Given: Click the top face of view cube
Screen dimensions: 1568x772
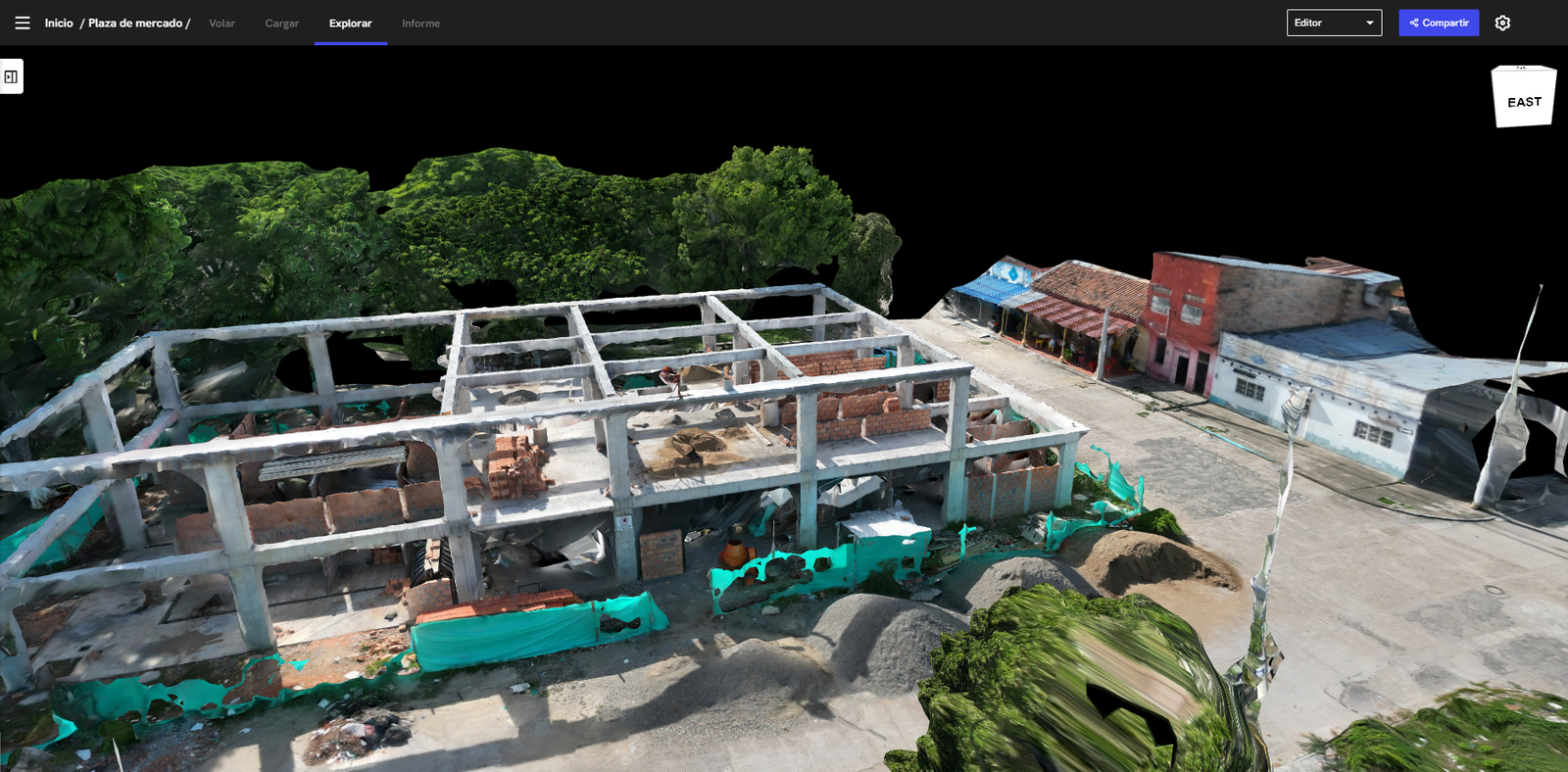Looking at the screenshot, I should [x=1522, y=69].
